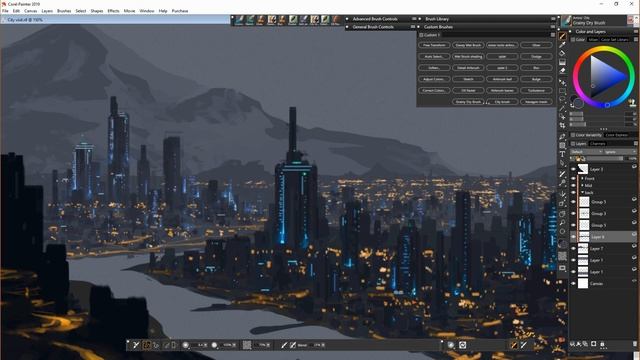Viewport: 640px width, 360px height.
Task: Hide the Group 3 layer
Action: [573, 213]
